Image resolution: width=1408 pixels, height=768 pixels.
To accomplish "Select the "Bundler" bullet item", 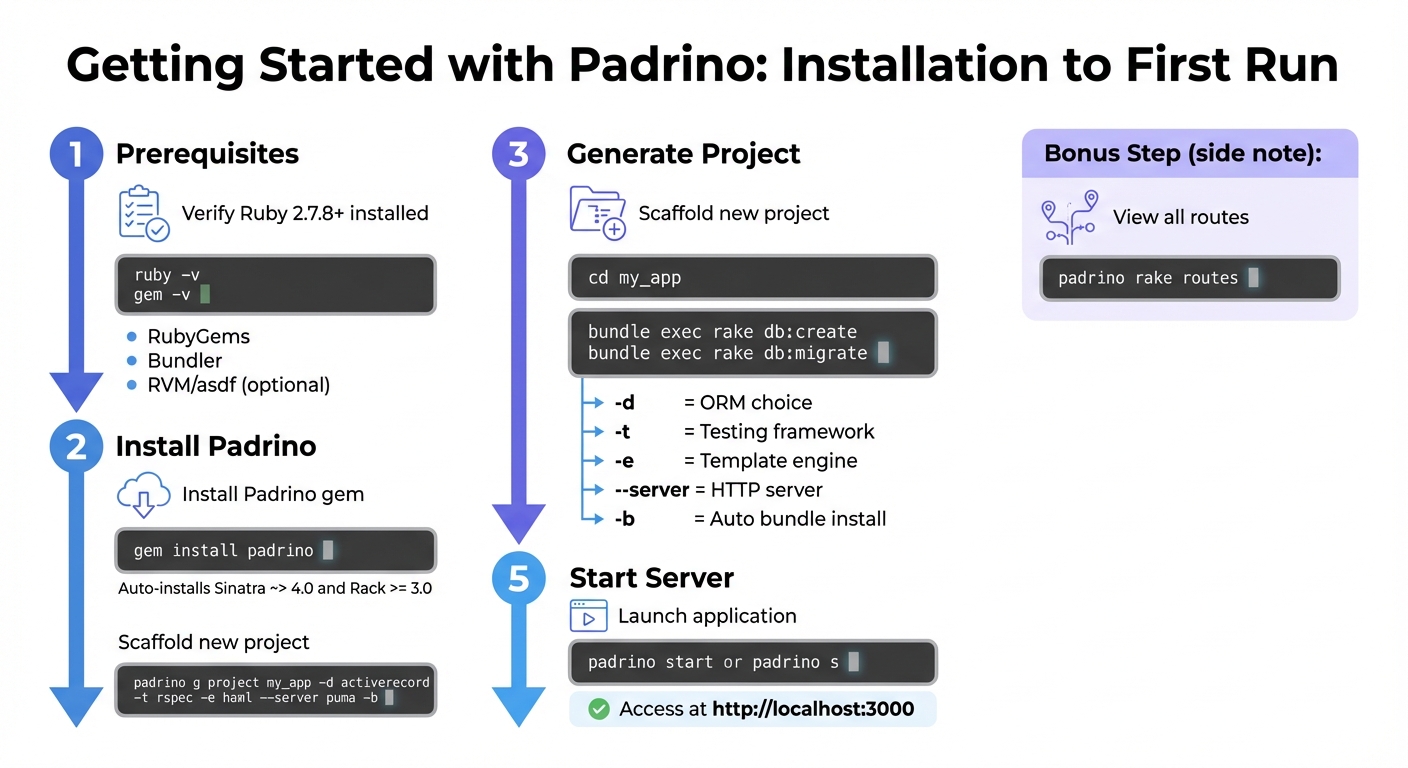I will click(184, 361).
